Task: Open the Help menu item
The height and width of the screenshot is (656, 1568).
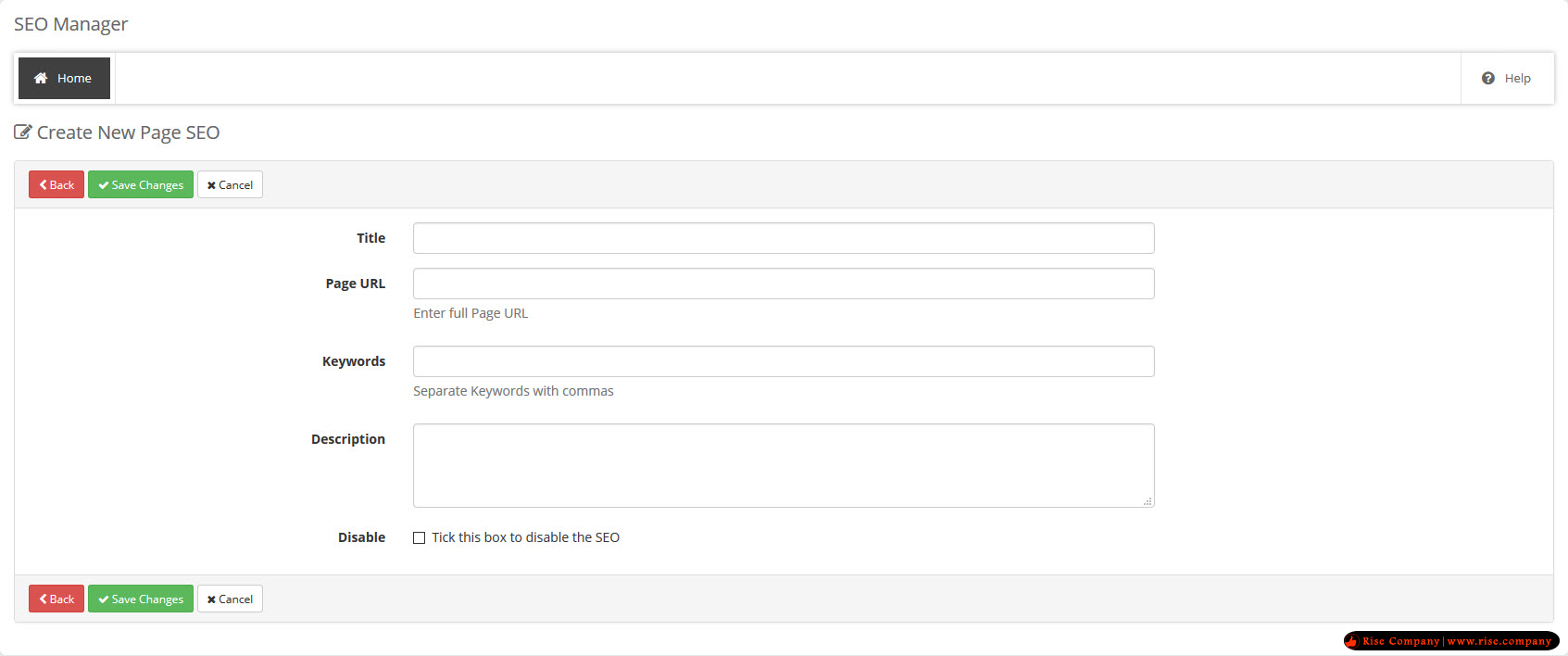Action: click(1507, 78)
